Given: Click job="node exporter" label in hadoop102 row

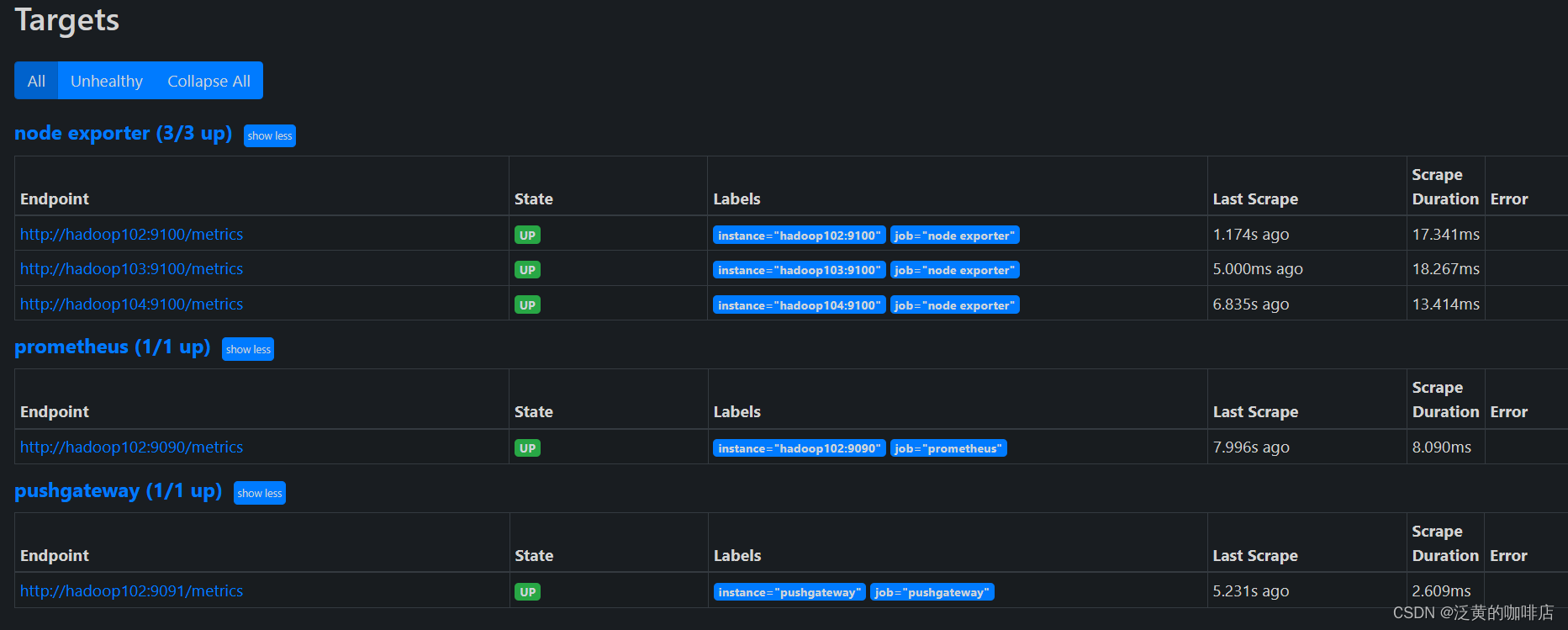Looking at the screenshot, I should [x=955, y=236].
